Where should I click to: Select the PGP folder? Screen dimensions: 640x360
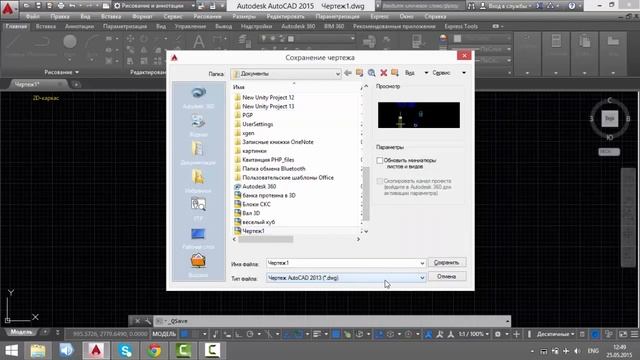click(243, 116)
